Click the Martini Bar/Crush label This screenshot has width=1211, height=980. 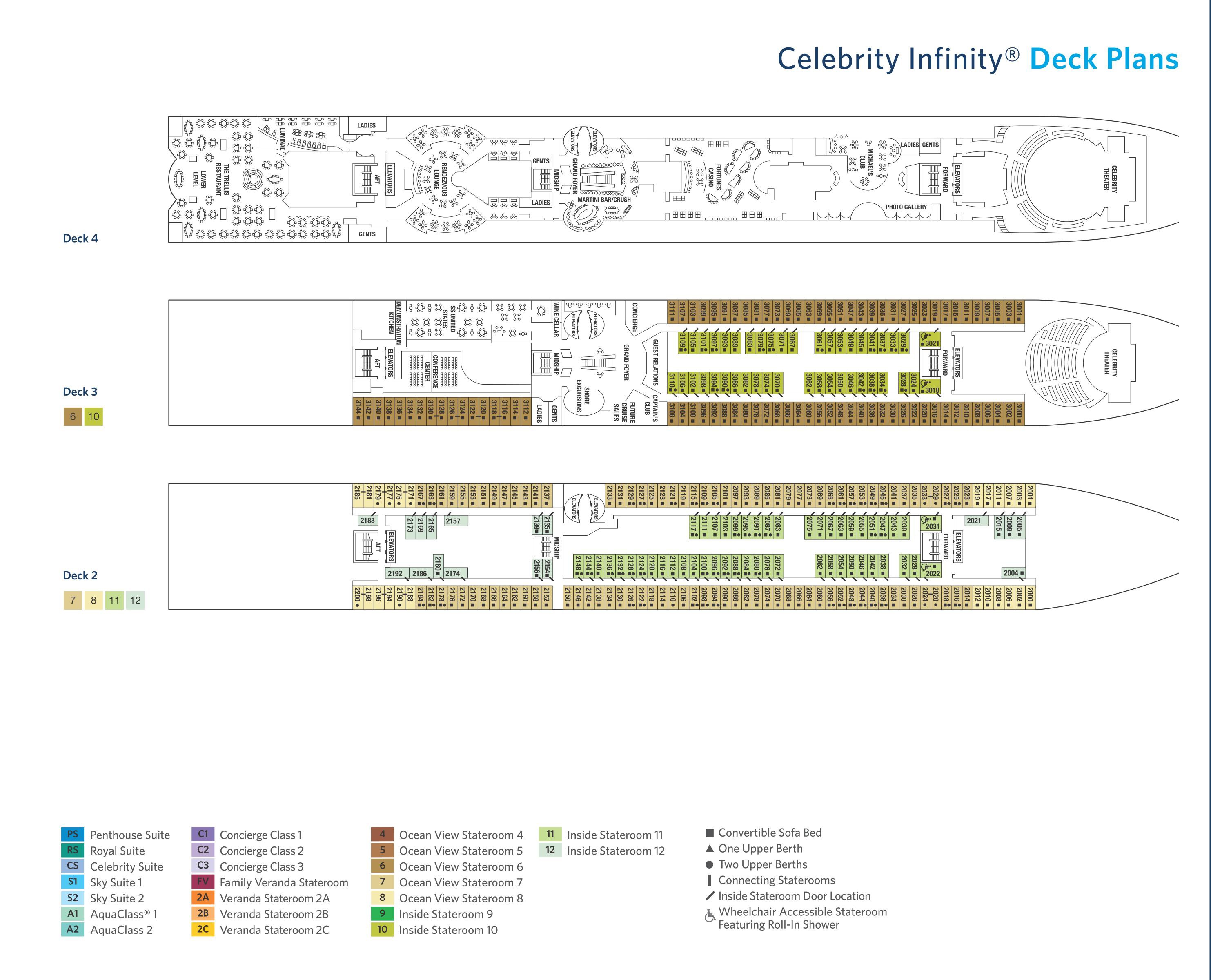[604, 199]
